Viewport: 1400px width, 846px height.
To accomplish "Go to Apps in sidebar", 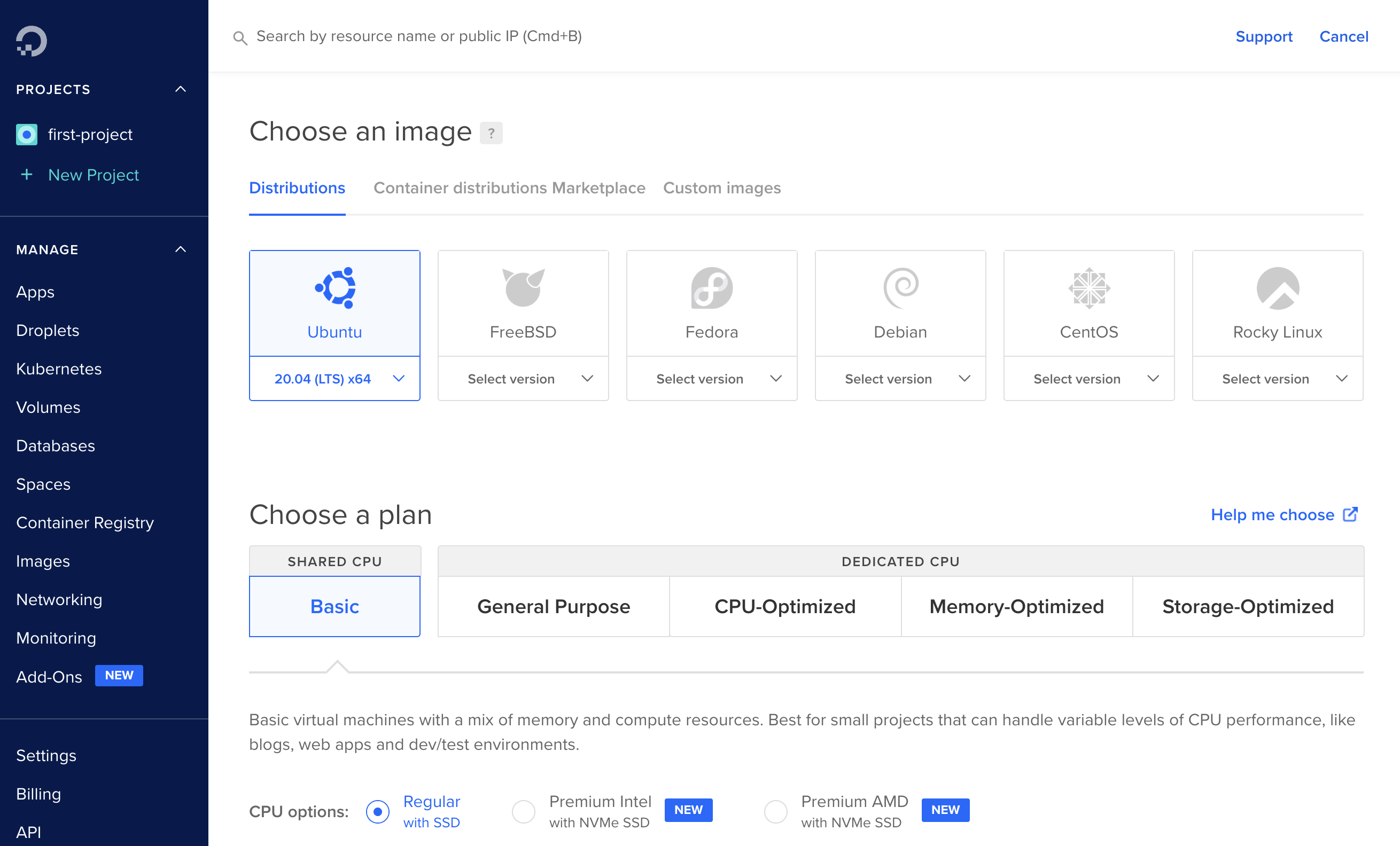I will tap(35, 292).
